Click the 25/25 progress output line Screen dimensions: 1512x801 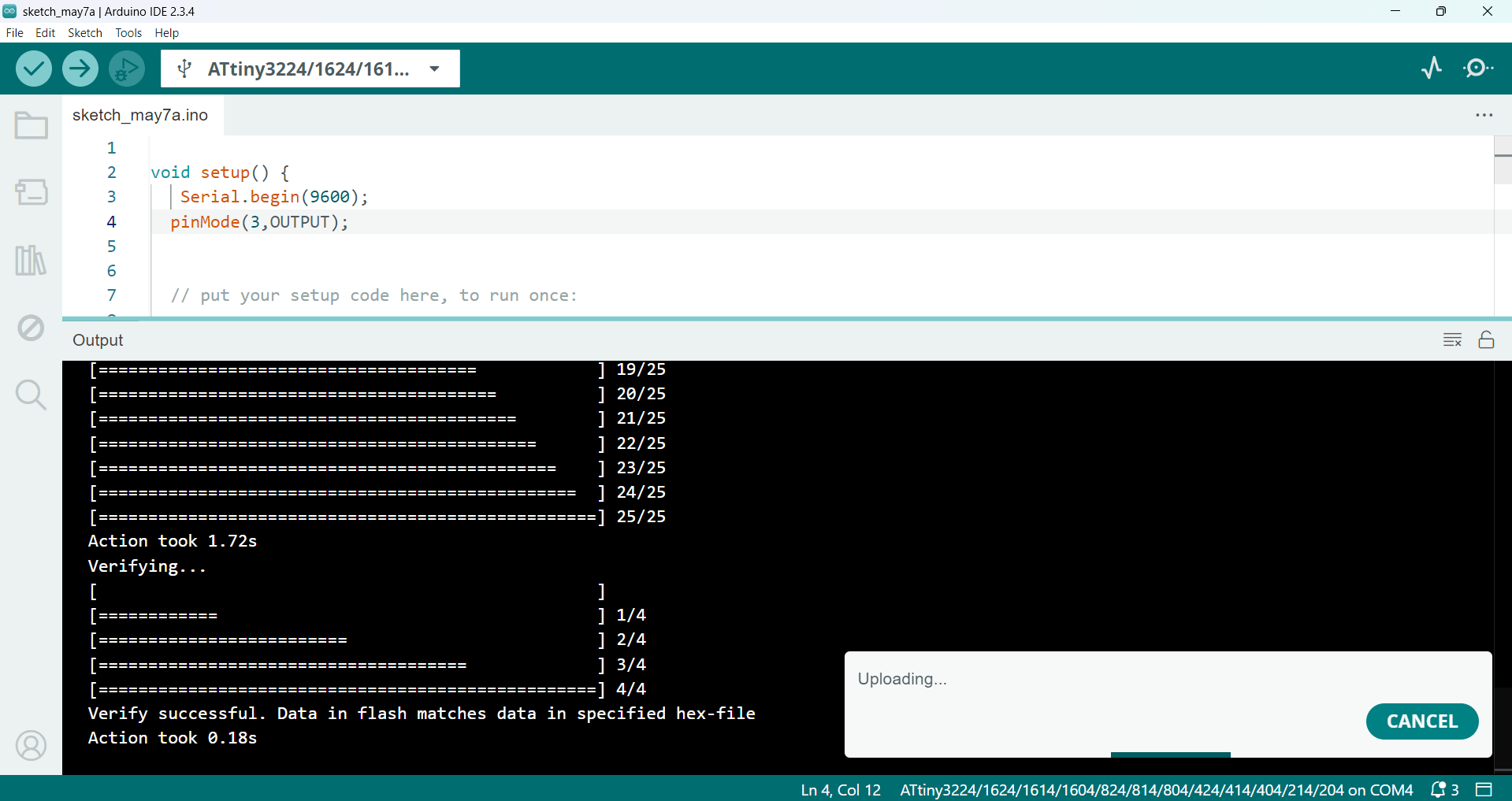click(377, 517)
